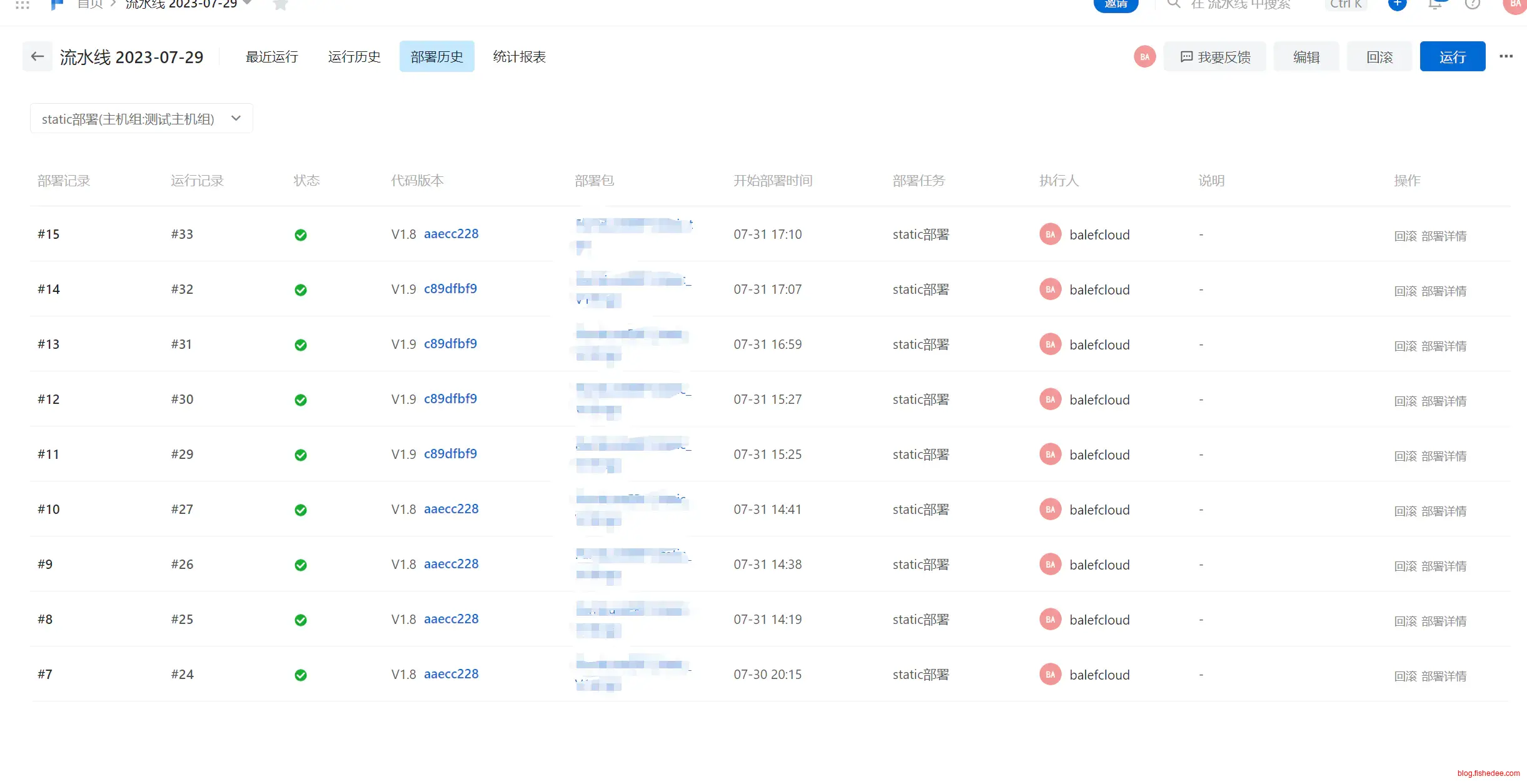1527x784 pixels.
Task: Click the blue 运行 button
Action: click(x=1452, y=57)
